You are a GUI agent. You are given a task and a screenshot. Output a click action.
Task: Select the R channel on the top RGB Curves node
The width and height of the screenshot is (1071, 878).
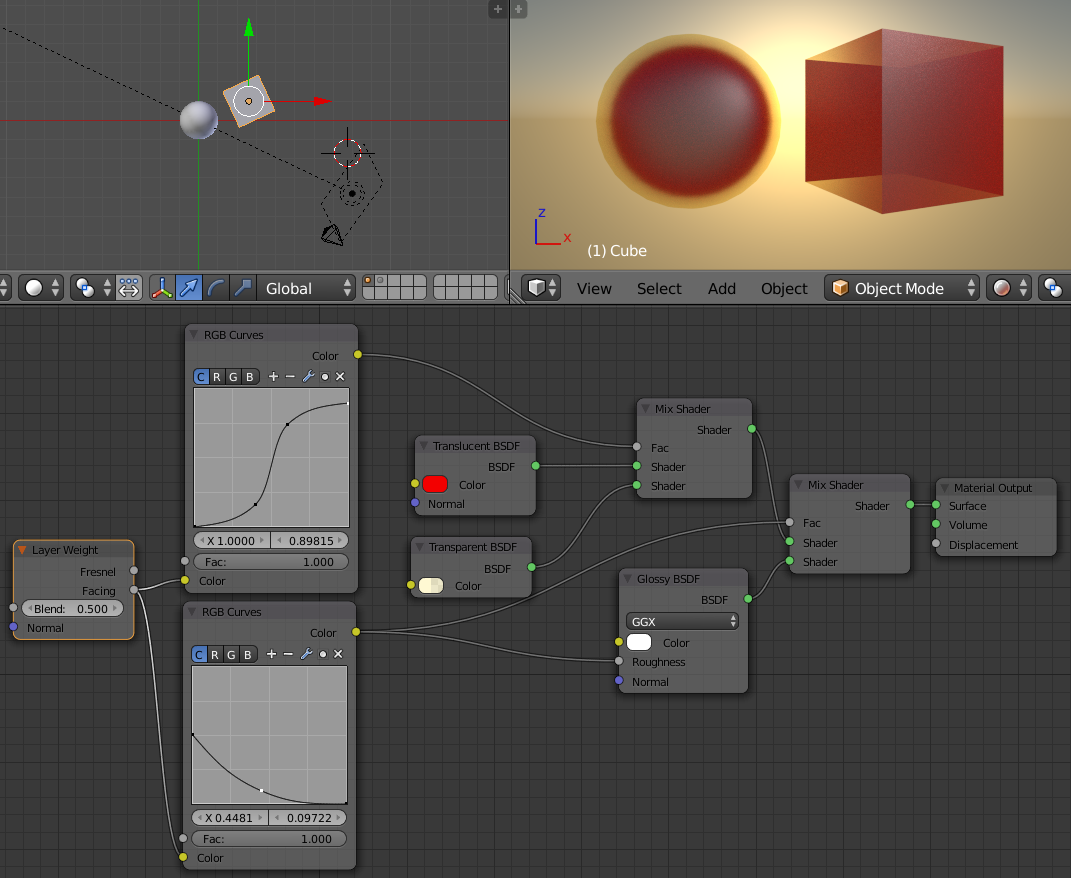point(217,376)
